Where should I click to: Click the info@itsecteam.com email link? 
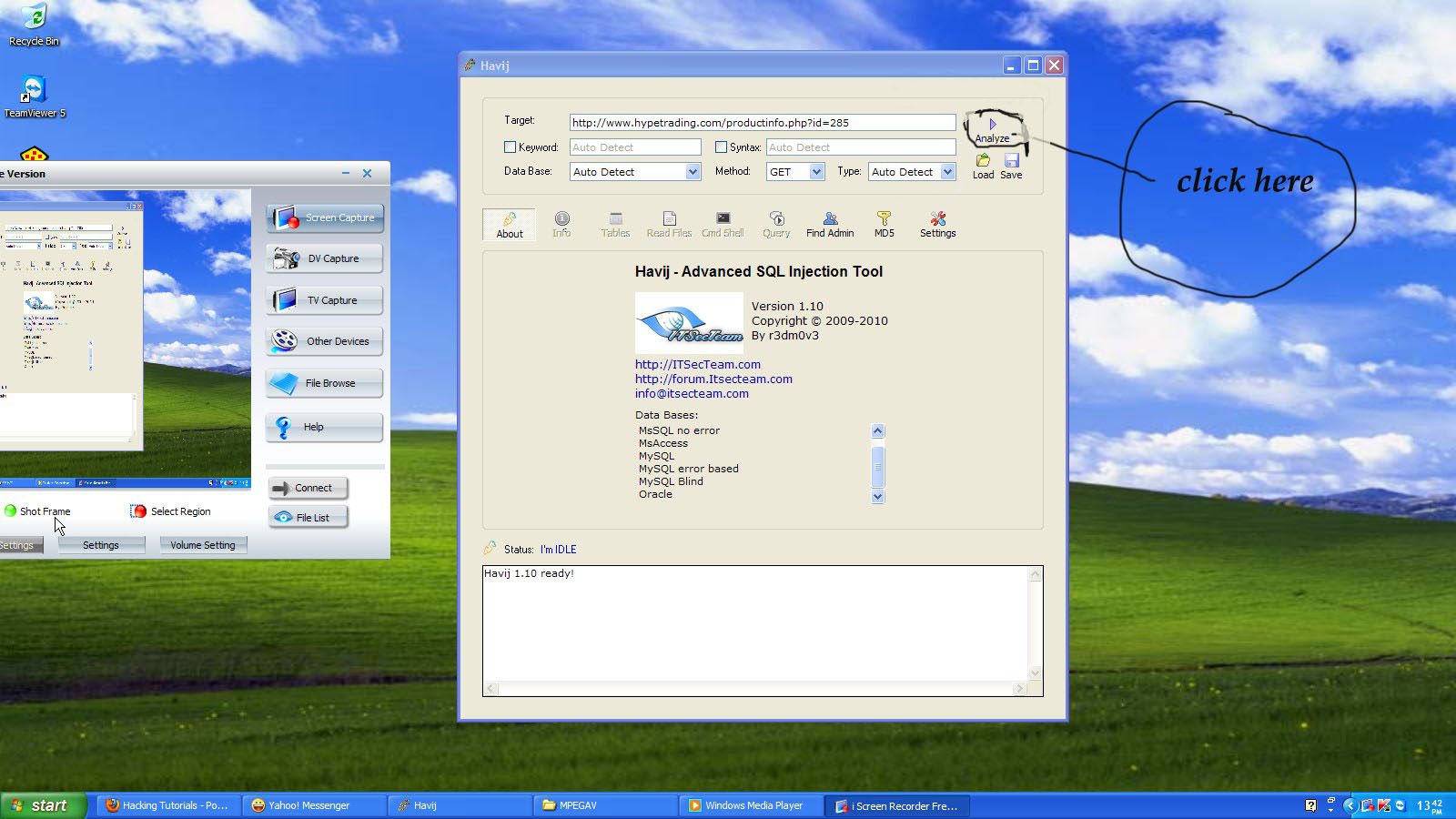click(x=692, y=394)
